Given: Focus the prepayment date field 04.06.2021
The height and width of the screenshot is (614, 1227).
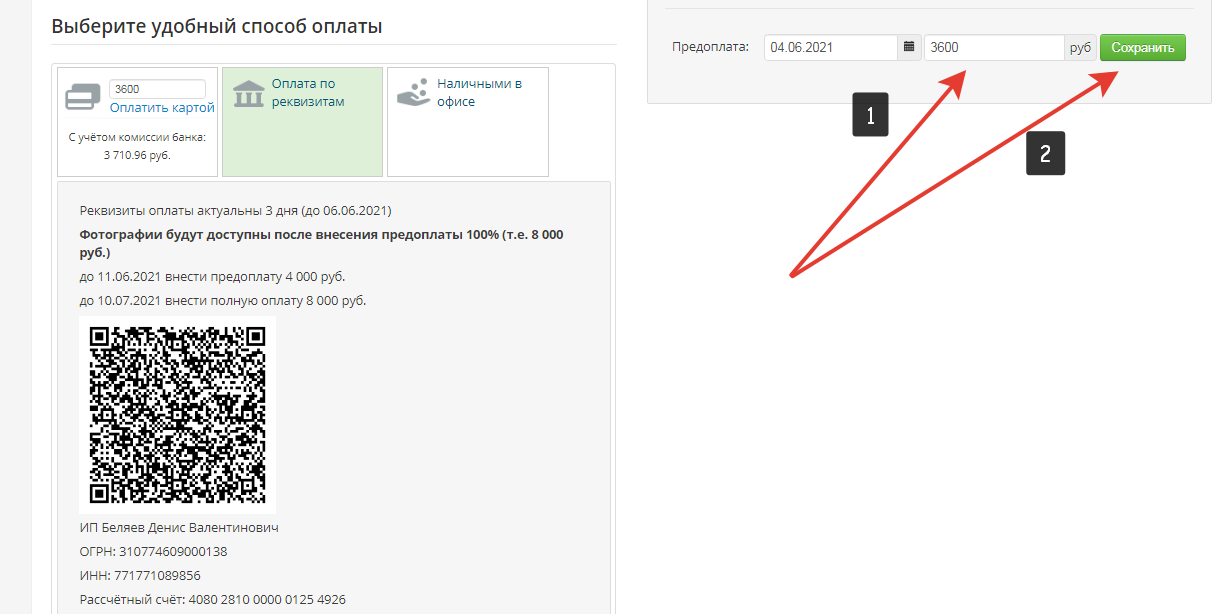Looking at the screenshot, I should 831,47.
